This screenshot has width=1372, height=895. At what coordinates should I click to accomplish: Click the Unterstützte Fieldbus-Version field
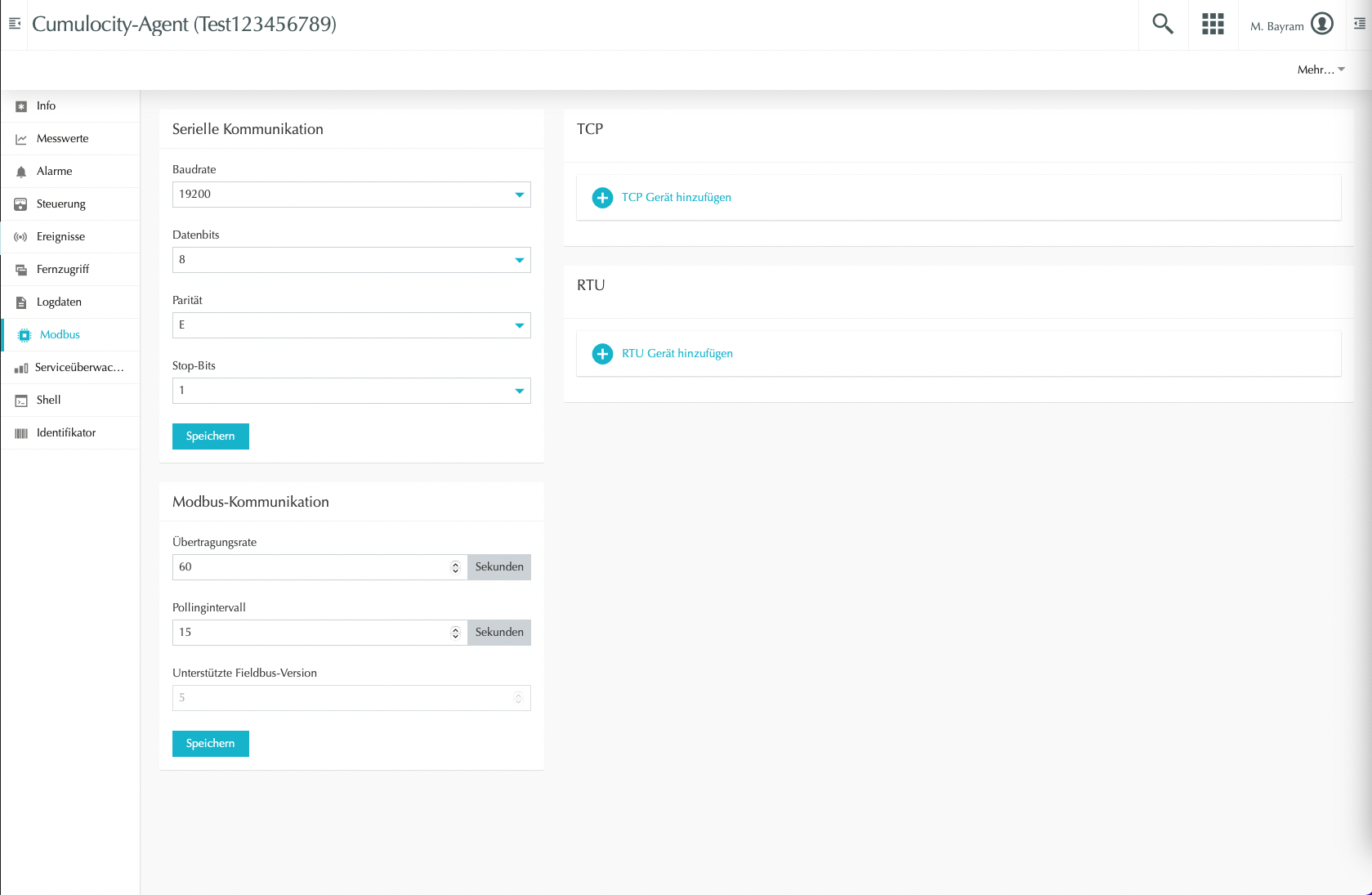point(351,698)
